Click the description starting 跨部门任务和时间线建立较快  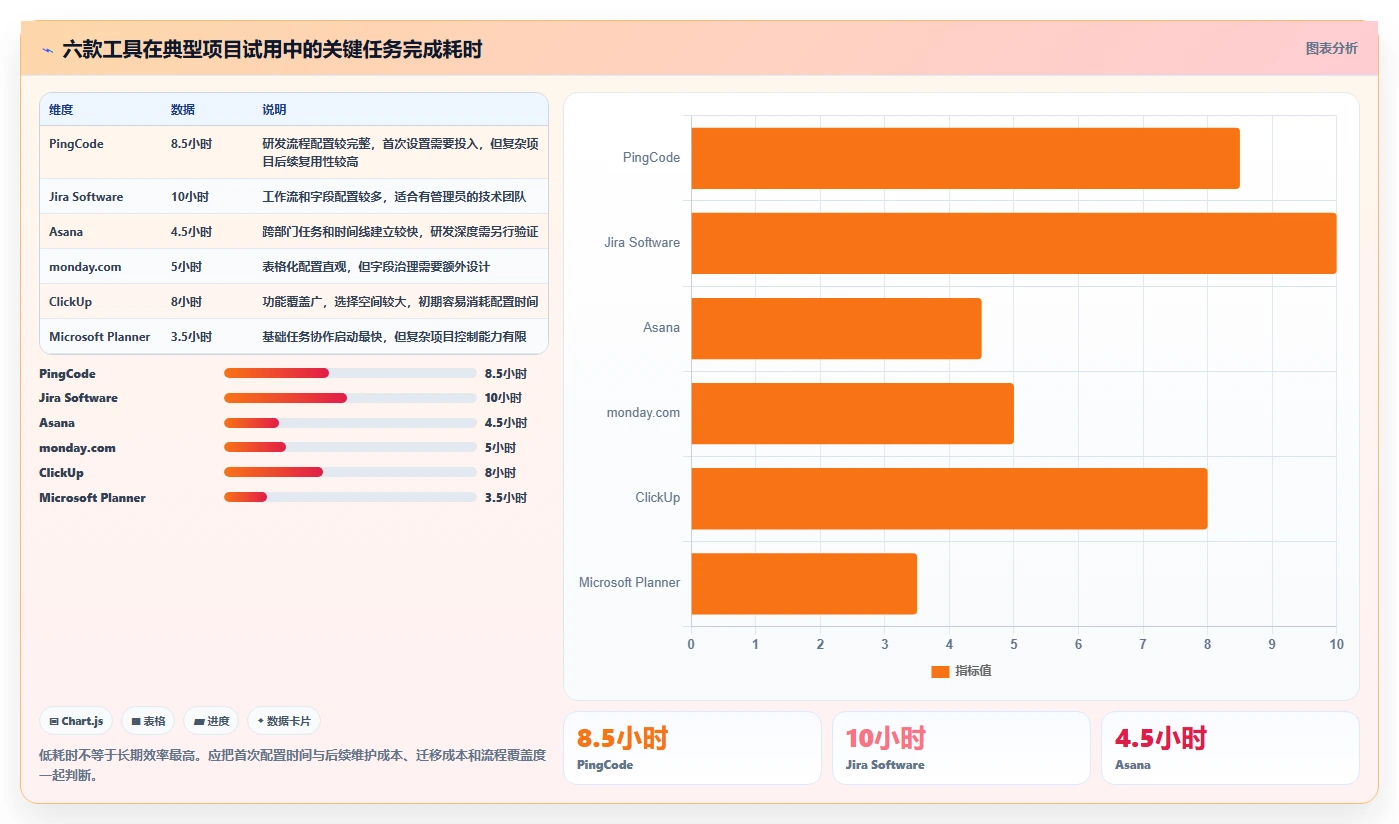click(400, 232)
